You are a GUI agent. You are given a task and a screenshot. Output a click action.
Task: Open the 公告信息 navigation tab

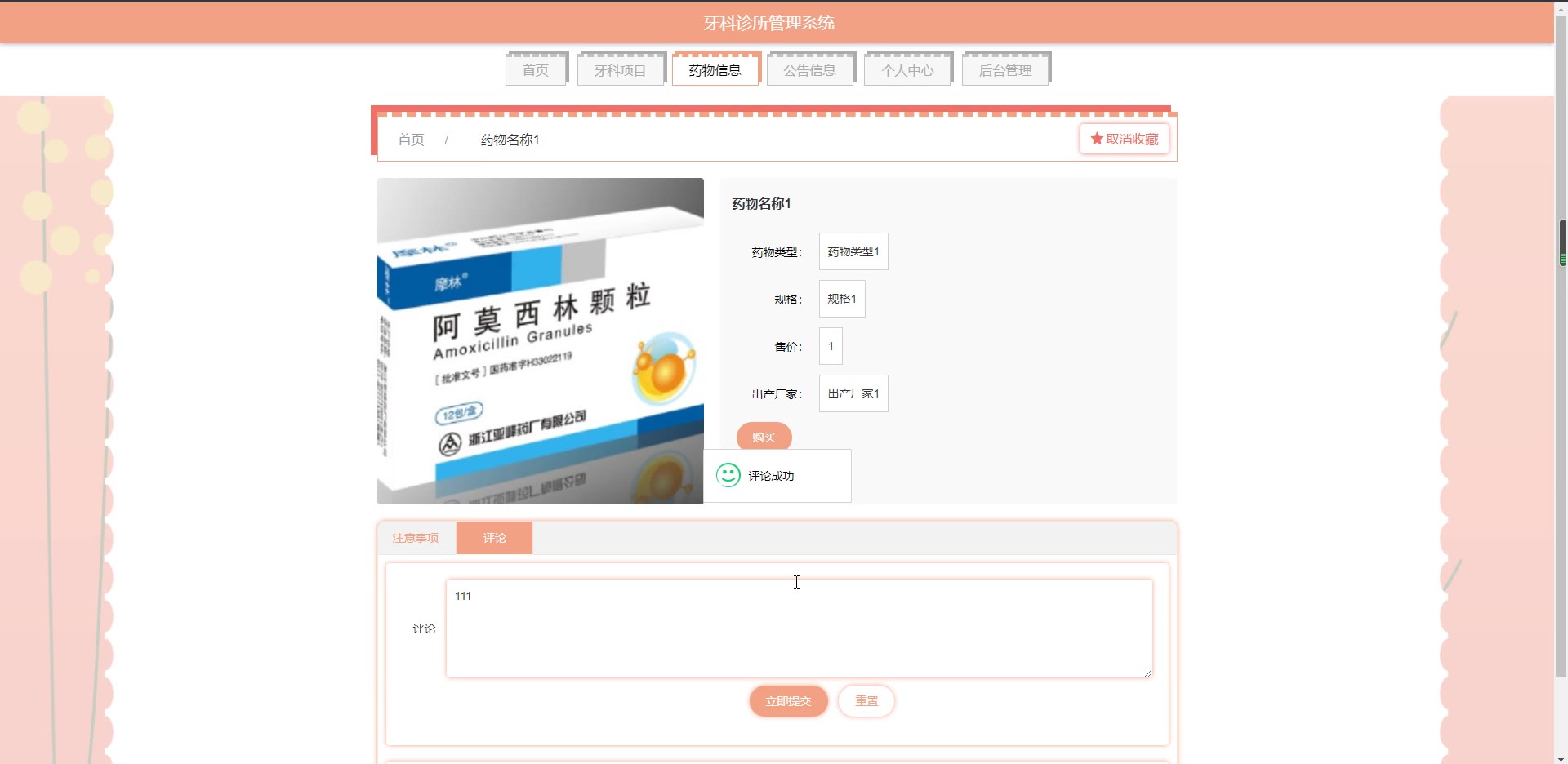point(809,70)
